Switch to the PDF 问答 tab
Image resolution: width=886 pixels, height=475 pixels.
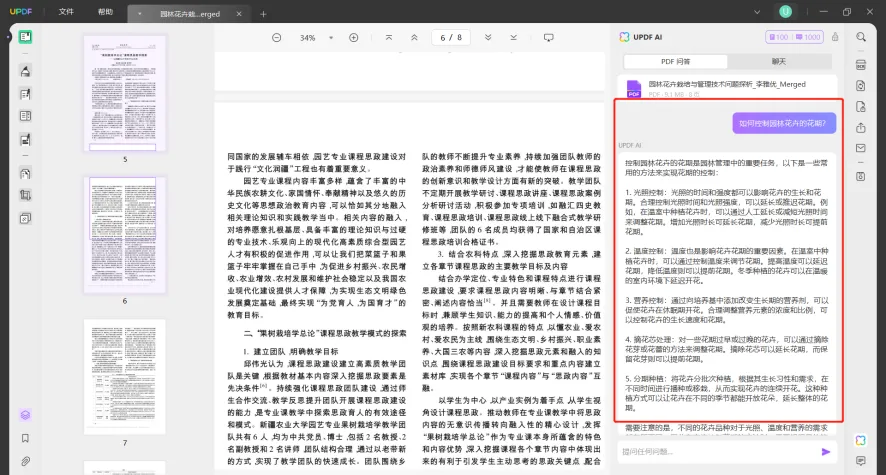coord(675,61)
